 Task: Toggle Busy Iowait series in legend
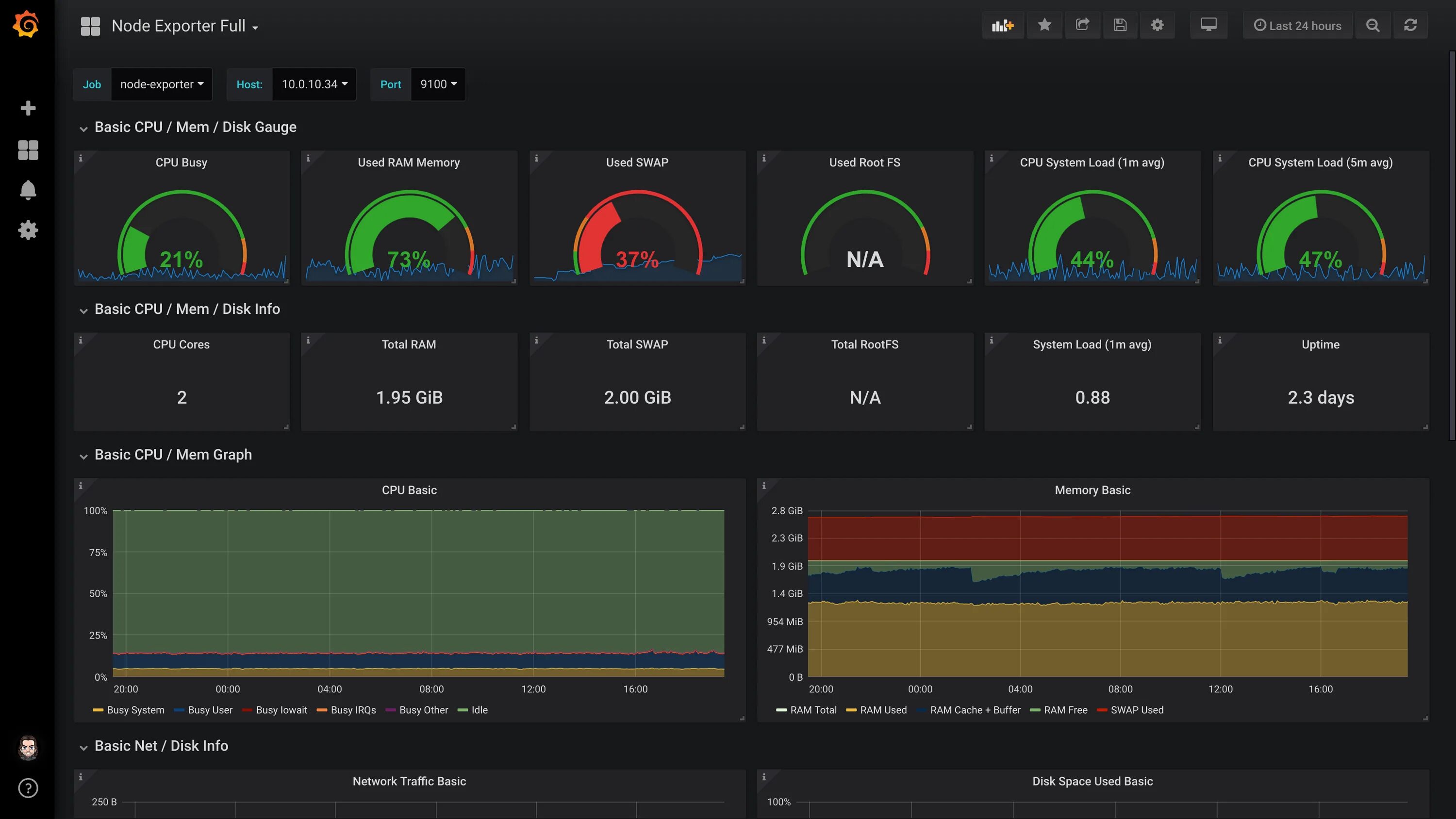tap(281, 710)
